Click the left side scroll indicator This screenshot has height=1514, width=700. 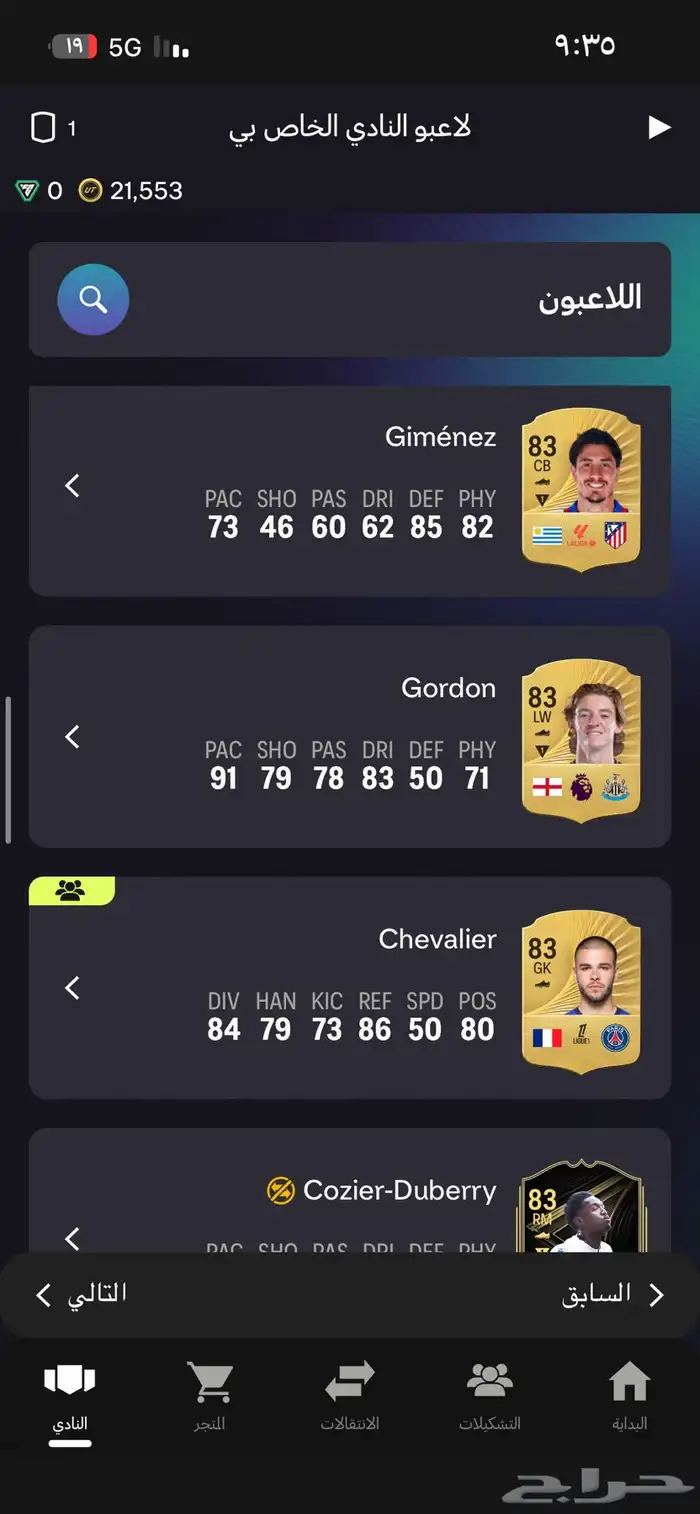click(9, 770)
